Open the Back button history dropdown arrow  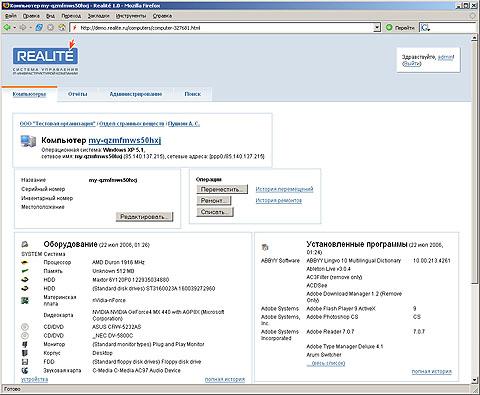coord(14,28)
